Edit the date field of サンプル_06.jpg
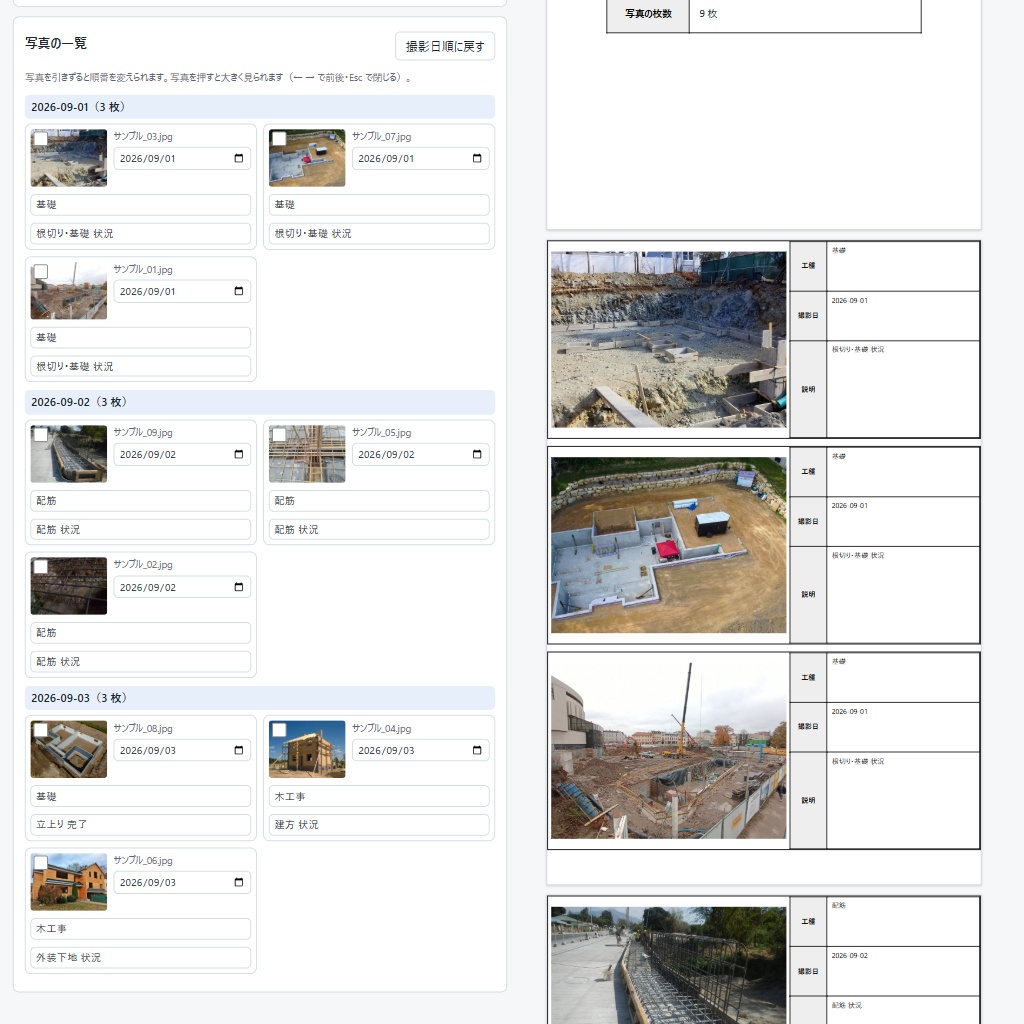The image size is (1024, 1024). point(182,882)
